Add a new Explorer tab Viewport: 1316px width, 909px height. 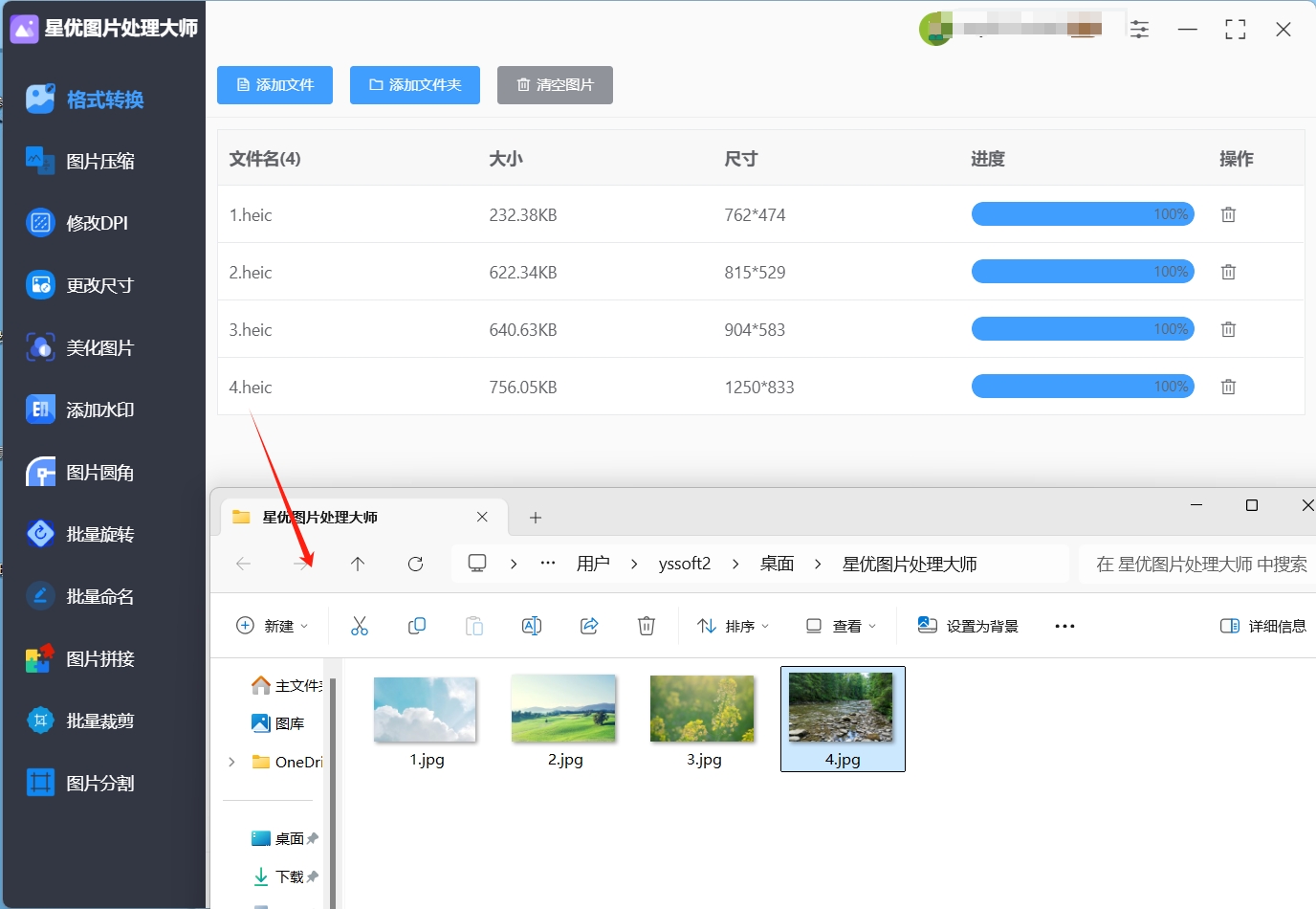[536, 518]
